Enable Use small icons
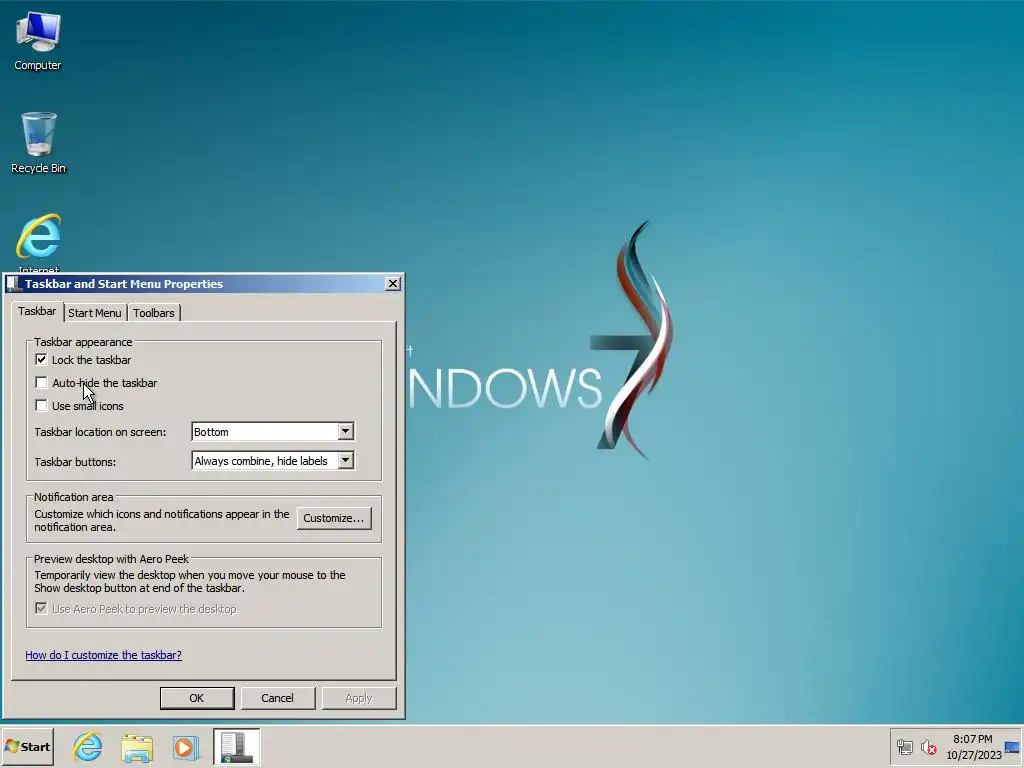This screenshot has height=768, width=1024. [x=41, y=406]
